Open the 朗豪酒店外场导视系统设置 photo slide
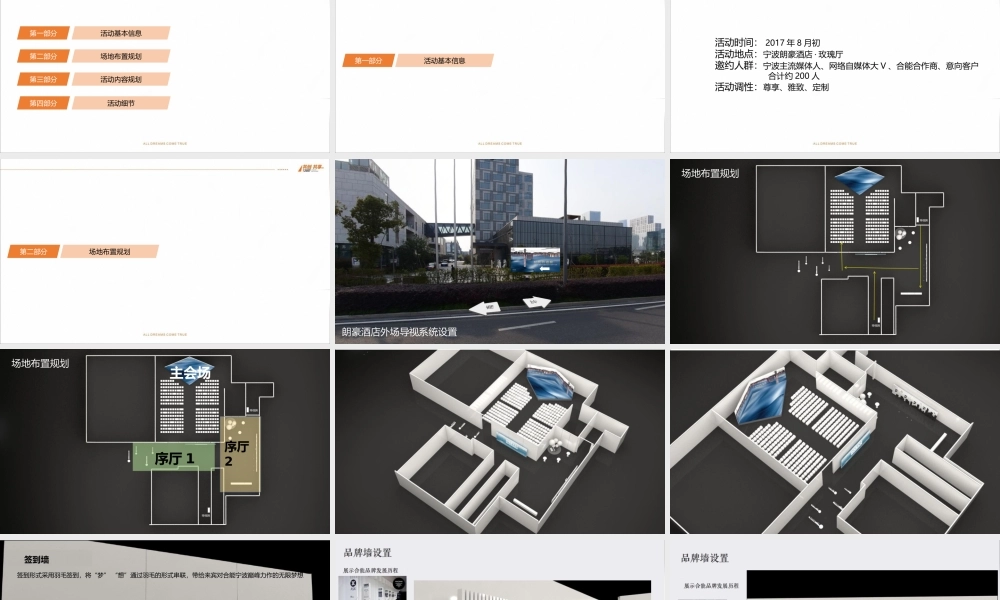Viewport: 1000px width, 600px height. pyautogui.click(x=500, y=251)
